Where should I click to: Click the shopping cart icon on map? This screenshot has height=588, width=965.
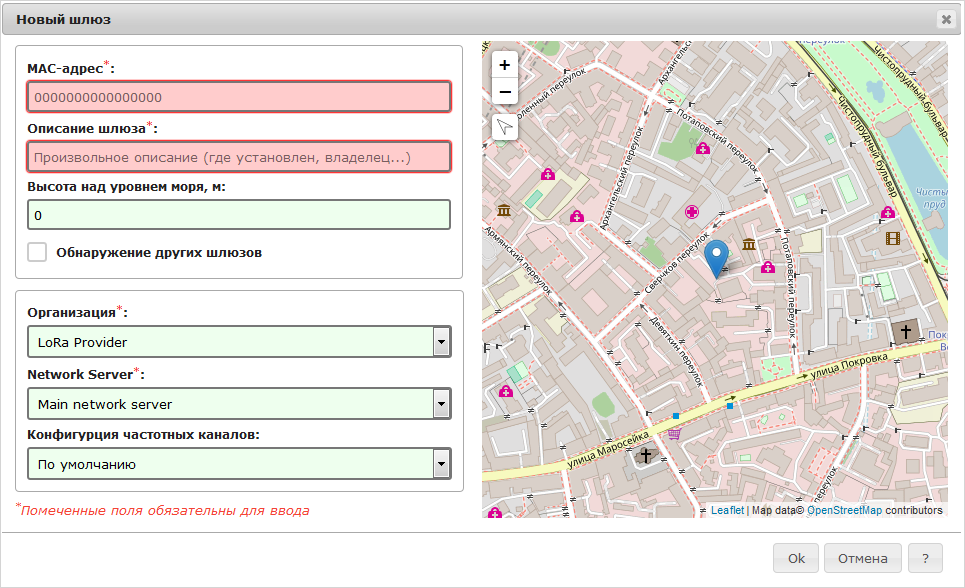click(675, 434)
